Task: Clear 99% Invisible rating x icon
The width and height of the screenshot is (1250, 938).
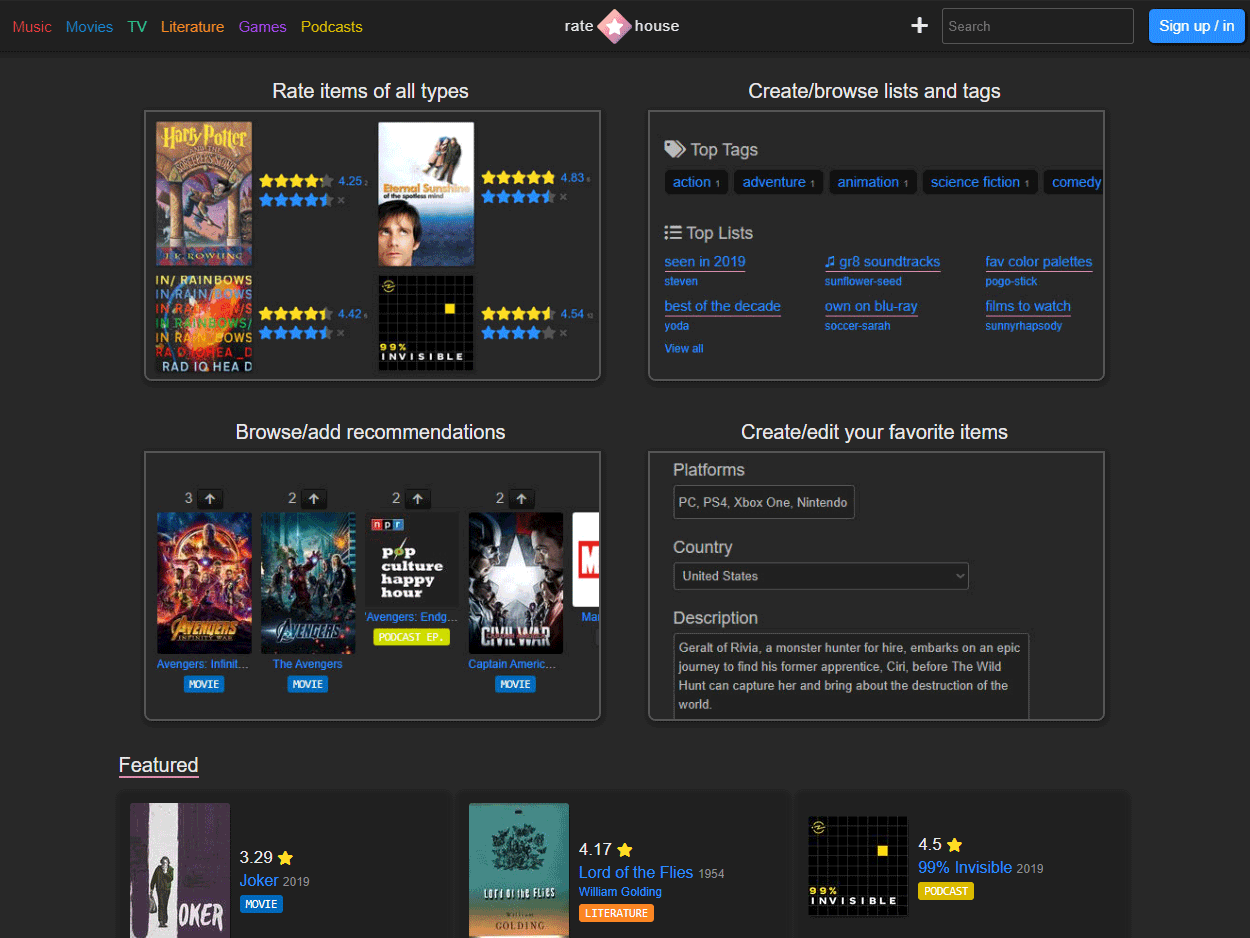Action: [x=563, y=333]
